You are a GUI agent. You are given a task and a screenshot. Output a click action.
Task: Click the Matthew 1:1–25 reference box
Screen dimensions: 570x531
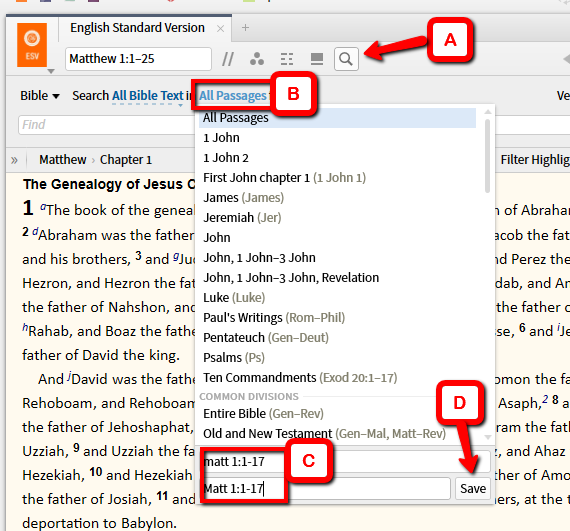tap(138, 59)
